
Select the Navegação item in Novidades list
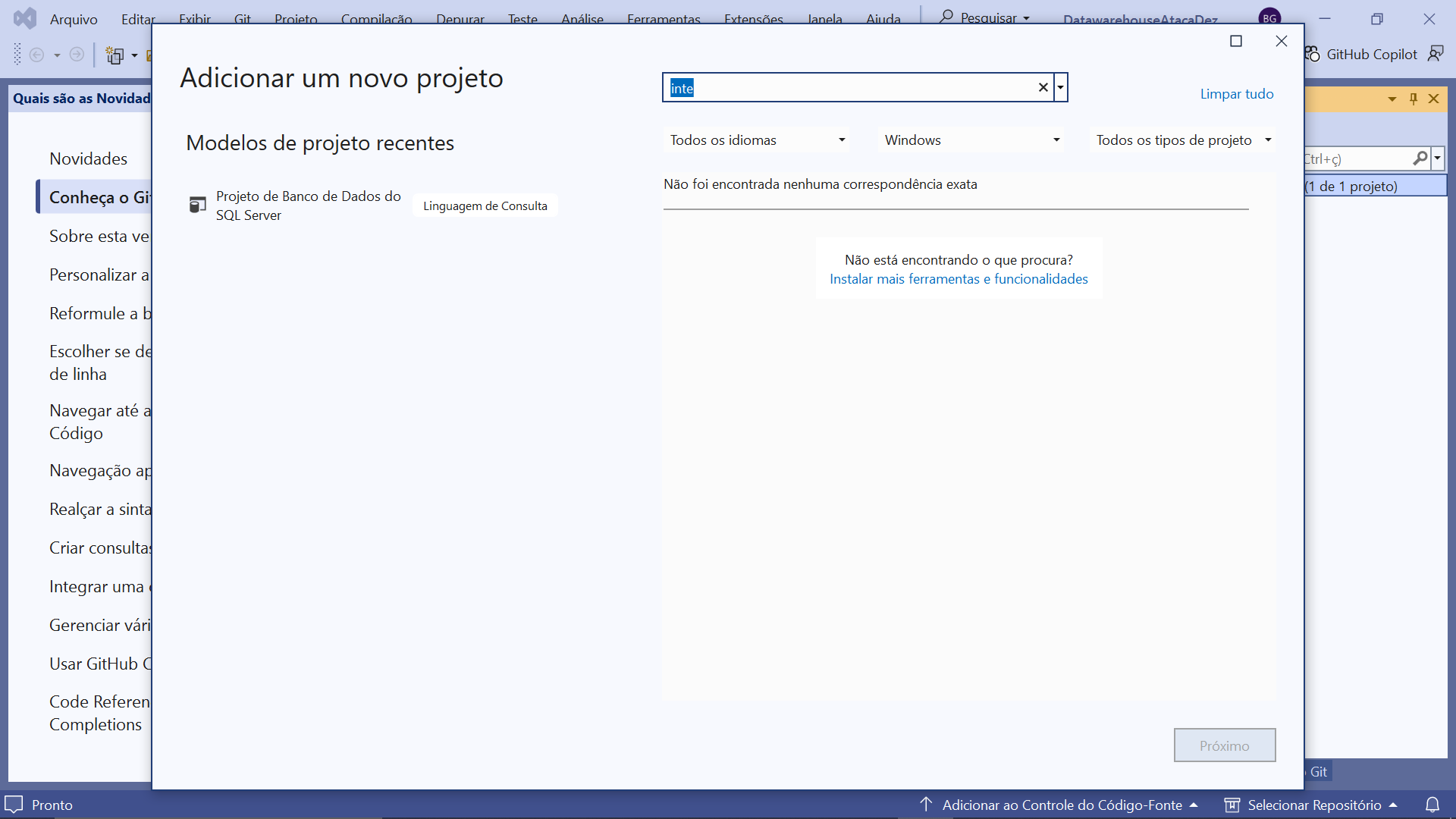99,470
